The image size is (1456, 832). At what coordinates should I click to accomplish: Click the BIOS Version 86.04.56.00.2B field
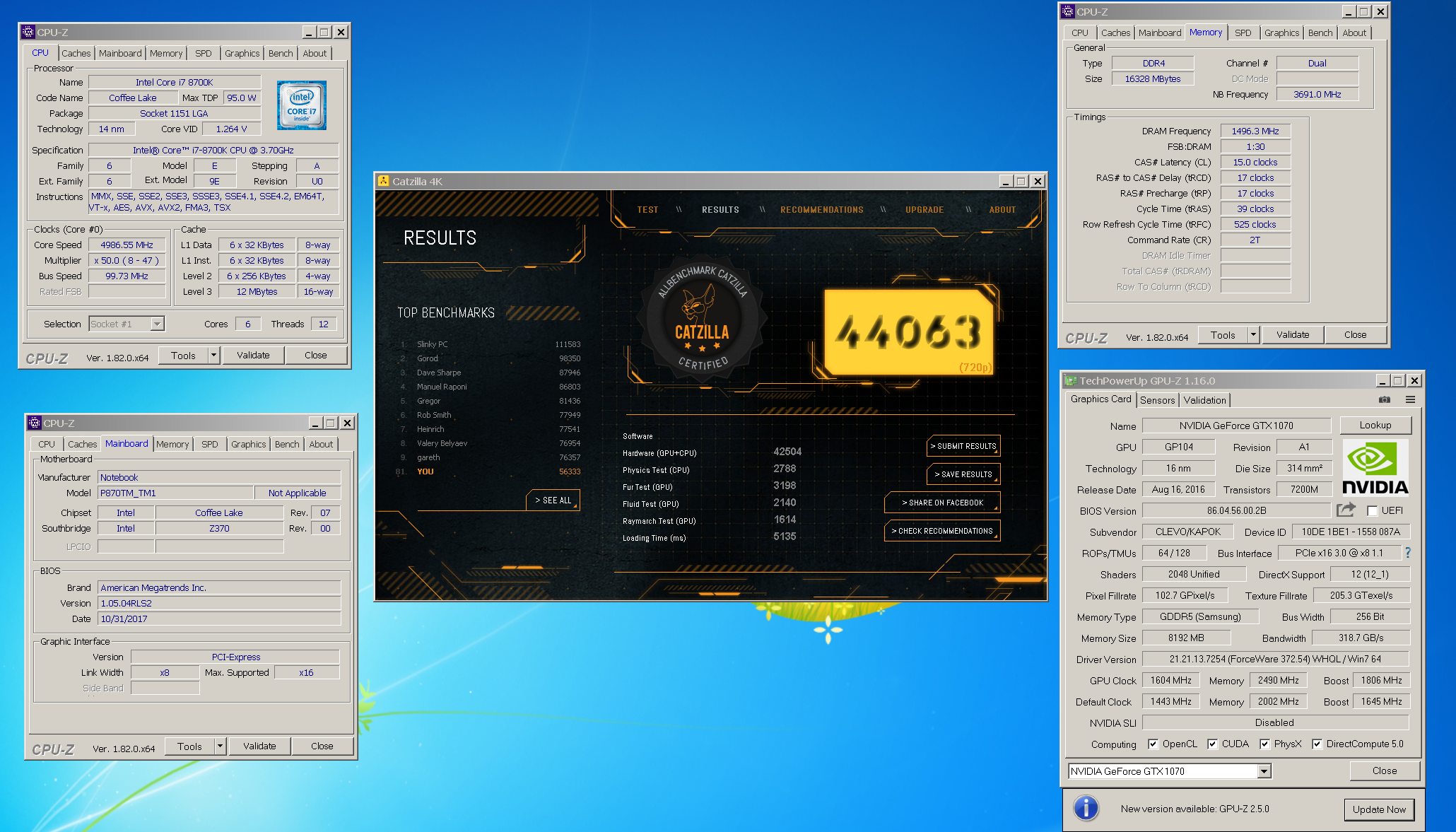[x=1236, y=510]
